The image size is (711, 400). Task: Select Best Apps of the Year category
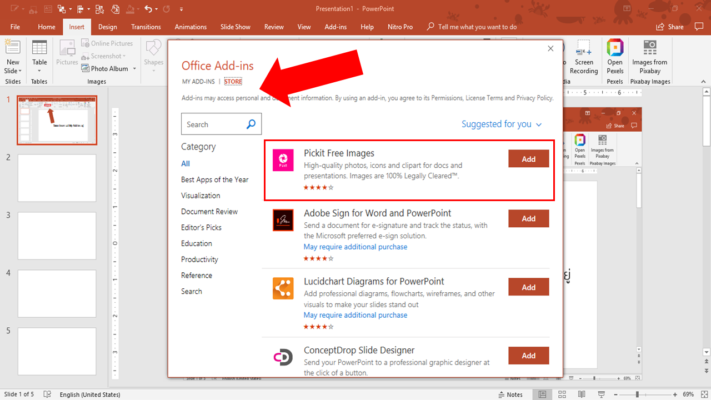pyautogui.click(x=214, y=180)
